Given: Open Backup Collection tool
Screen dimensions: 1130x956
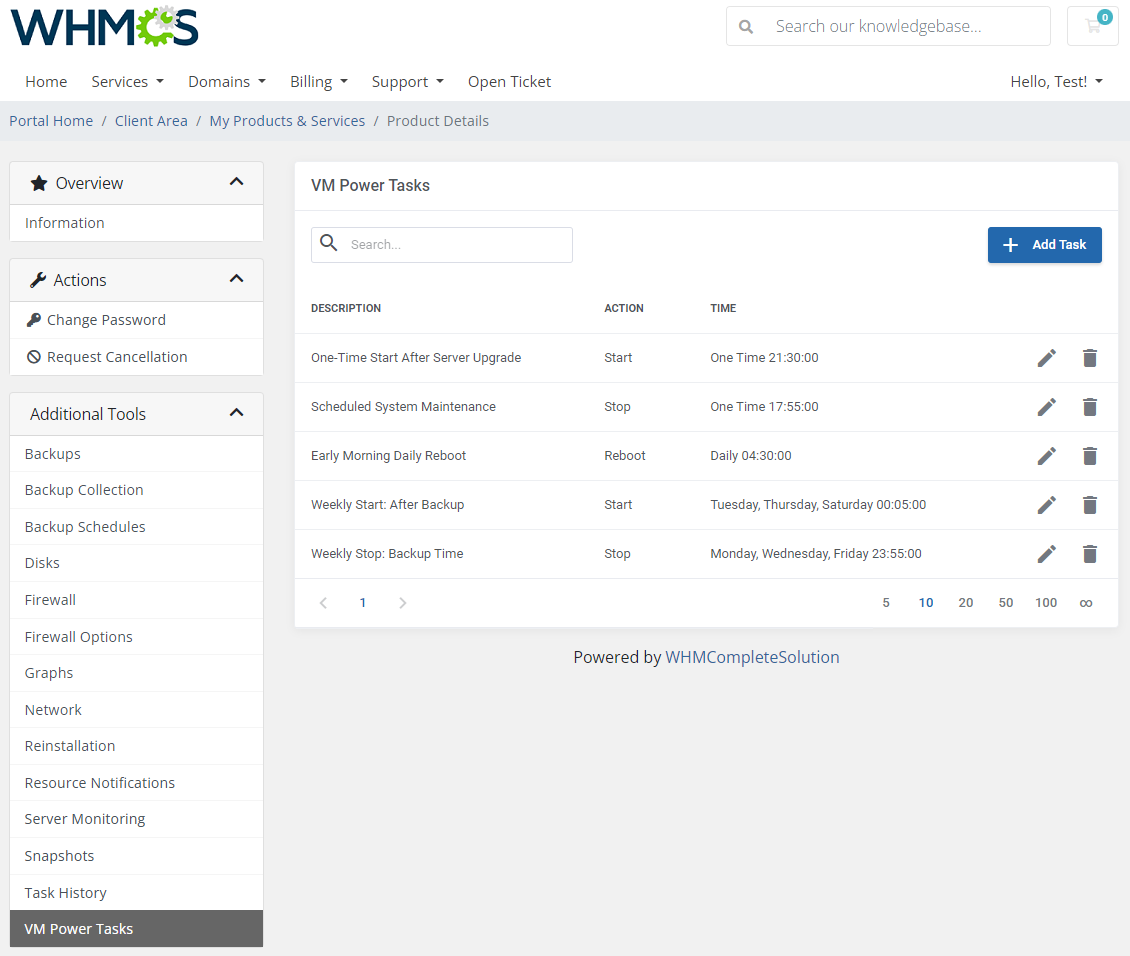Looking at the screenshot, I should click(x=136, y=491).
